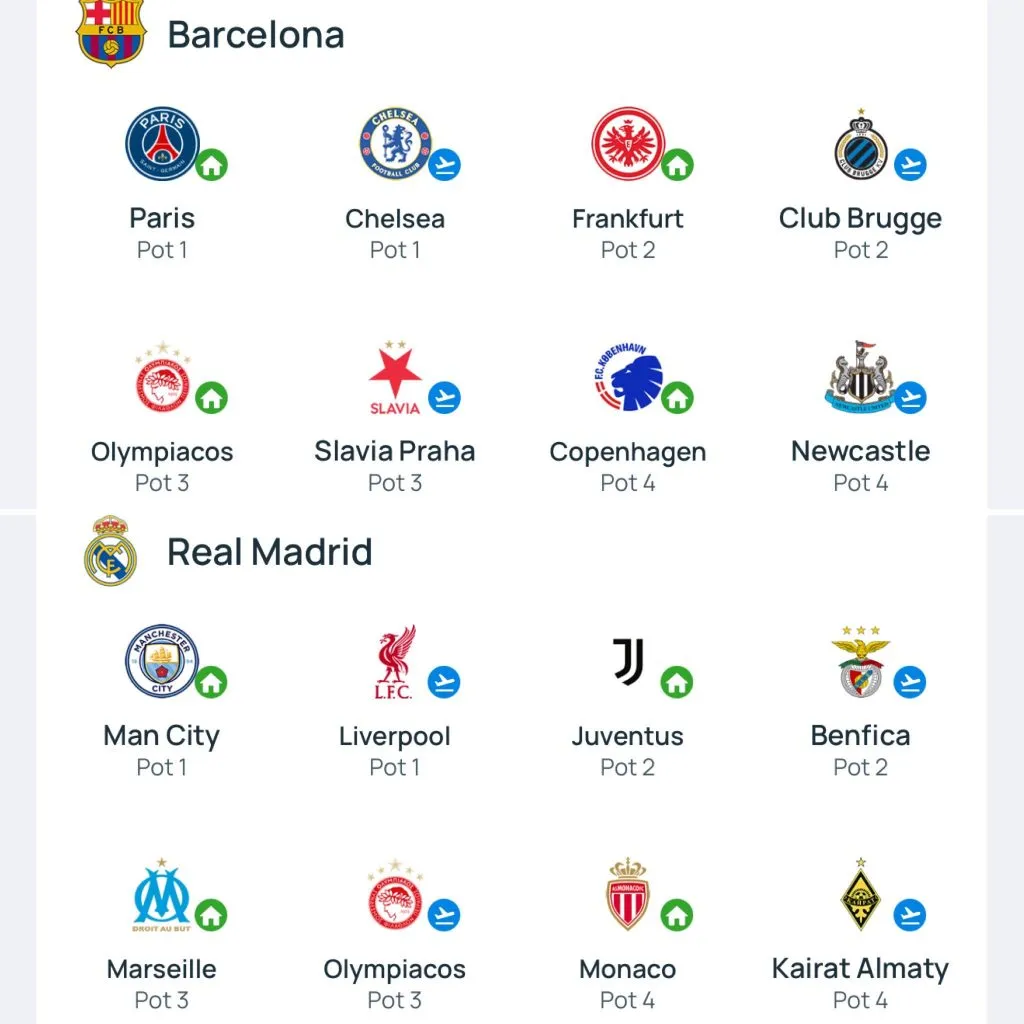
Task: Open the Real Madrid heading text
Action: (270, 552)
